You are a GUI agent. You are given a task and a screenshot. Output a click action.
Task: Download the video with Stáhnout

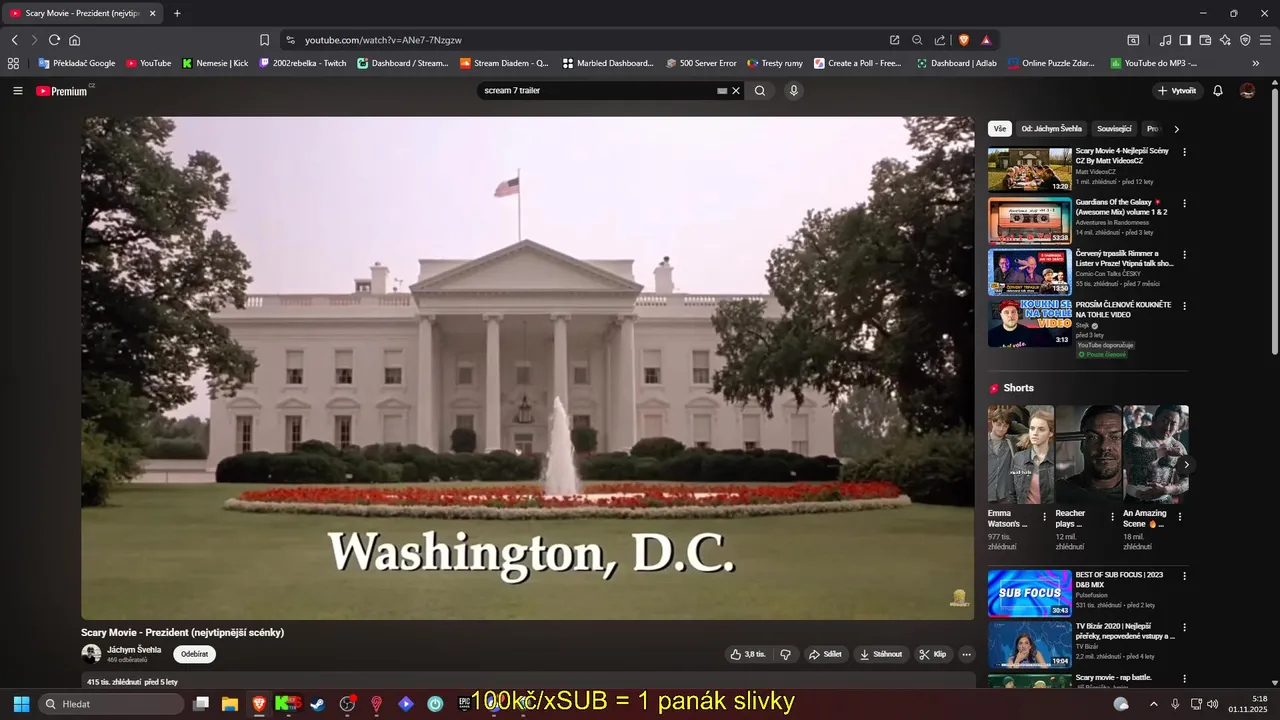pos(880,654)
